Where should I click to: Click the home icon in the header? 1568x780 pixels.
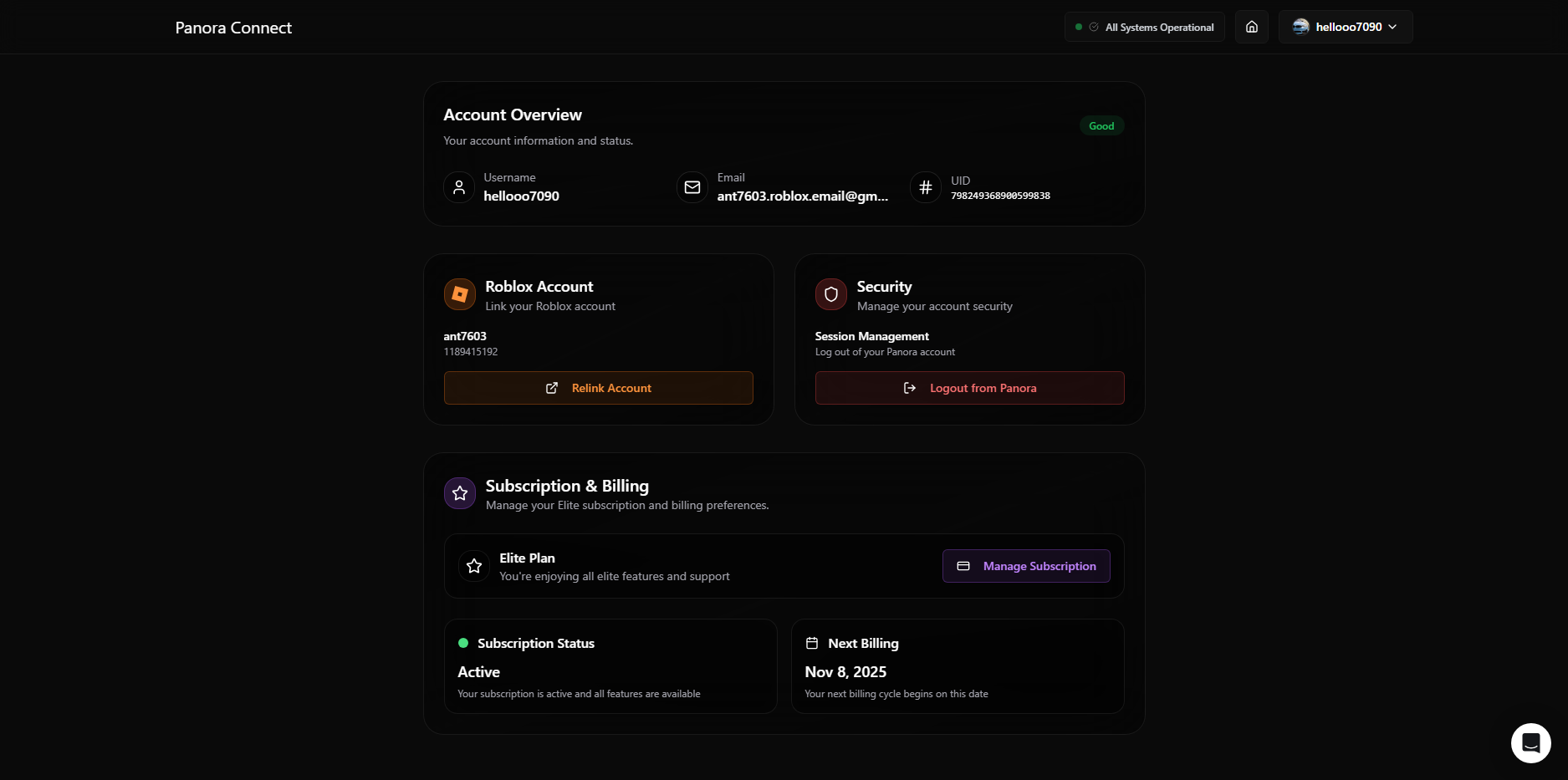(1252, 27)
